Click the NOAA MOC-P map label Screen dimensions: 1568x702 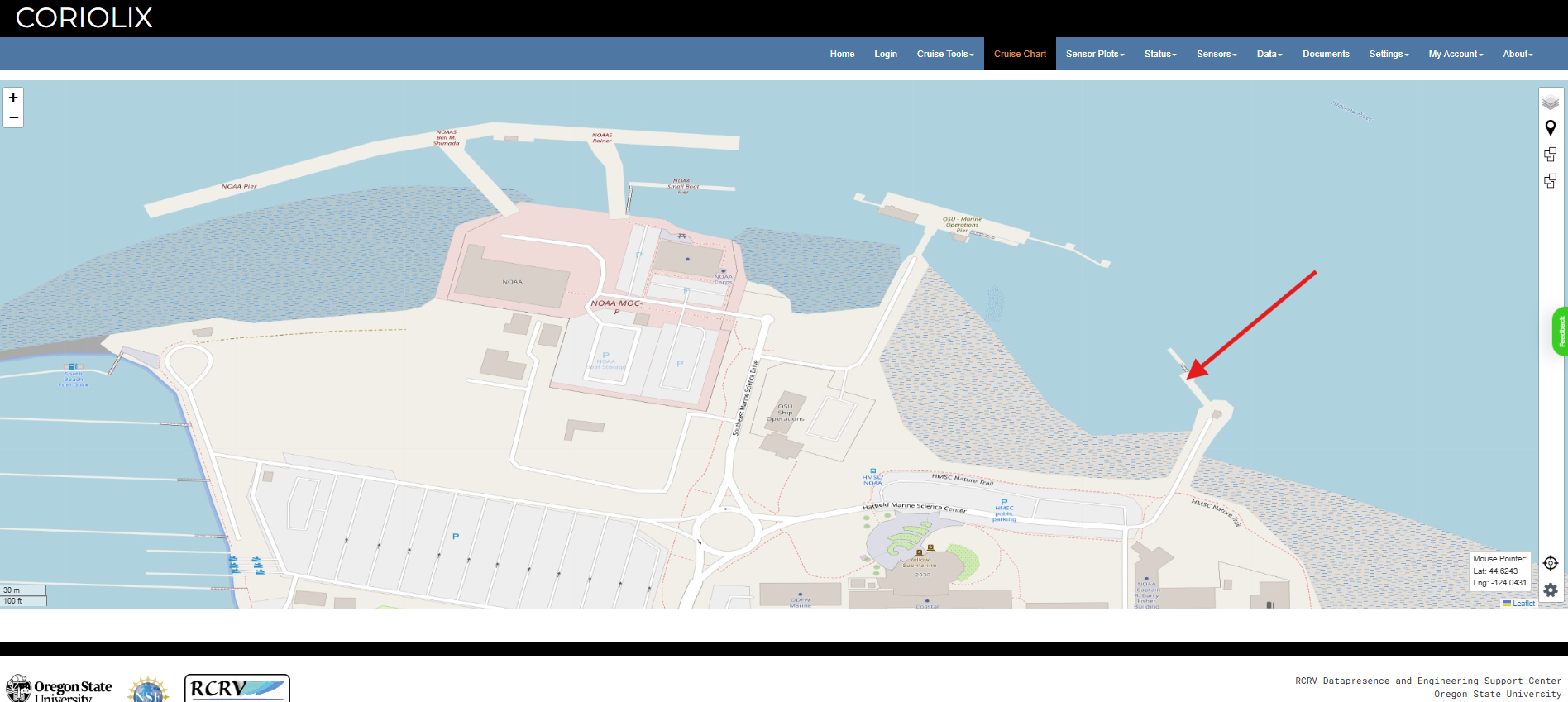tap(616, 307)
